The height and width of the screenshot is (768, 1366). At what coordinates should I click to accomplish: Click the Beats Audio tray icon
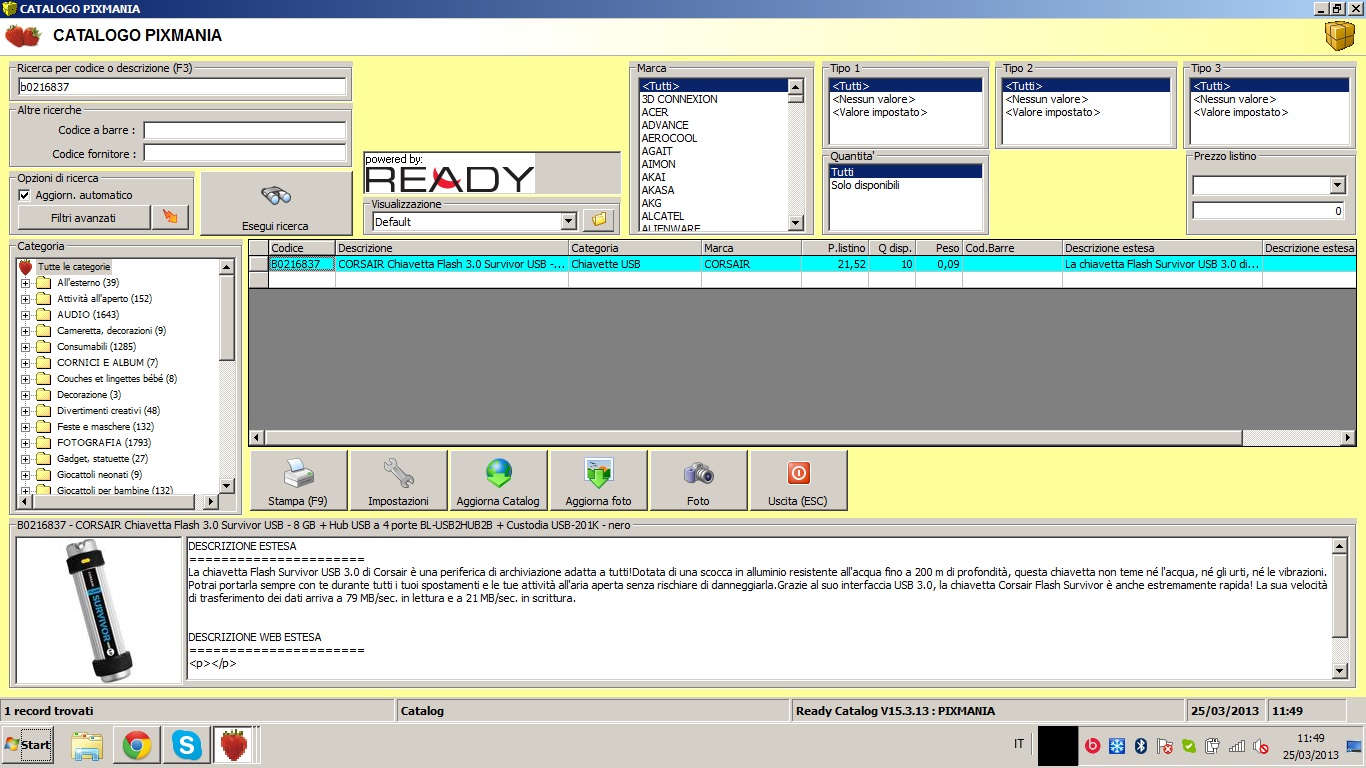pos(1092,745)
